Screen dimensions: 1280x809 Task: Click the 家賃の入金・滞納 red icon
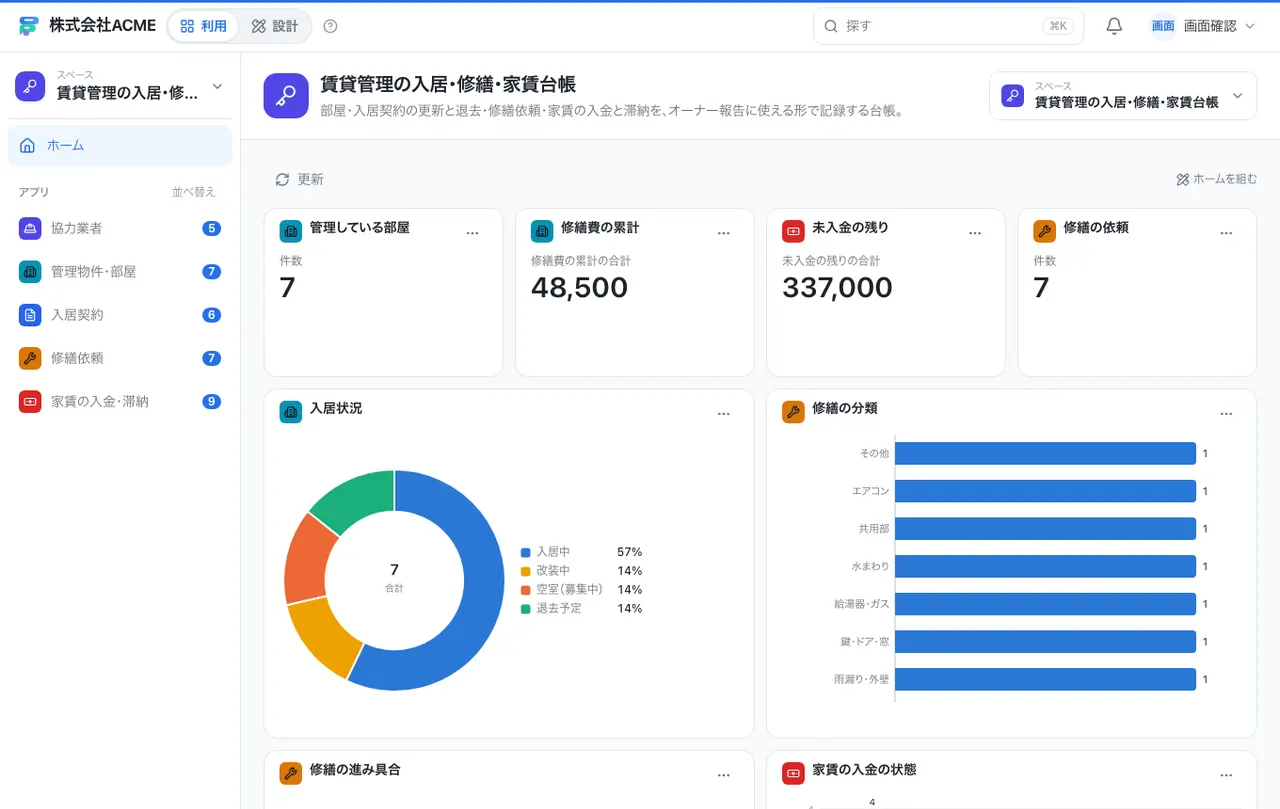point(30,401)
